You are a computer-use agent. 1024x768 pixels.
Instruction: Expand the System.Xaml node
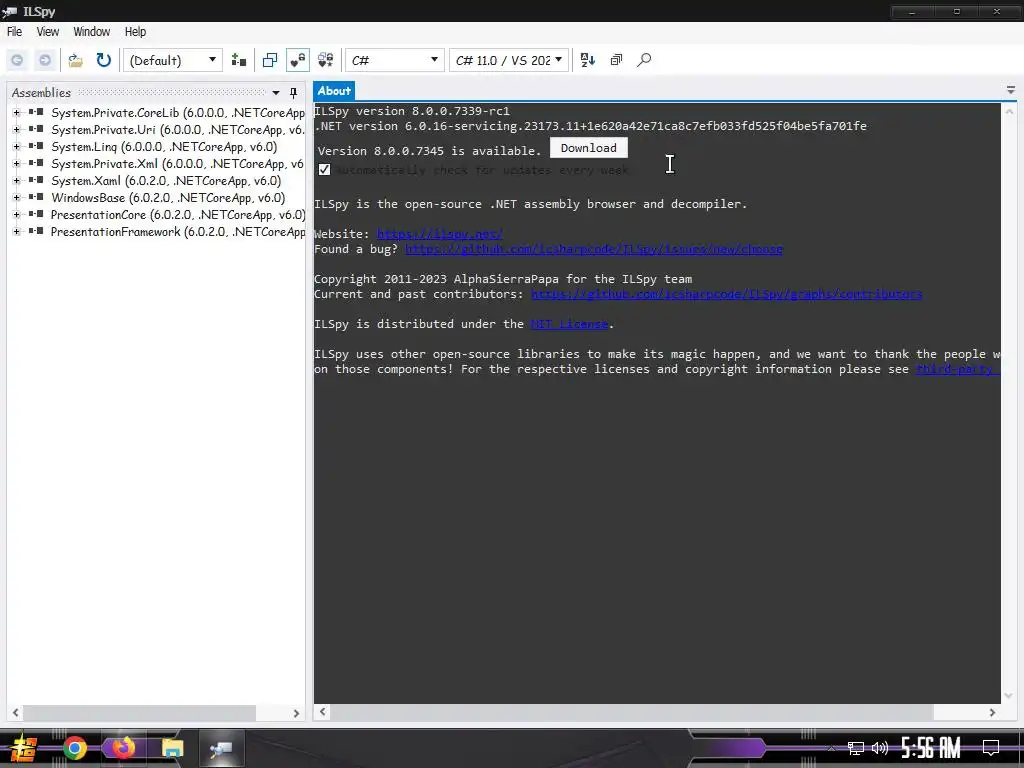(16, 180)
